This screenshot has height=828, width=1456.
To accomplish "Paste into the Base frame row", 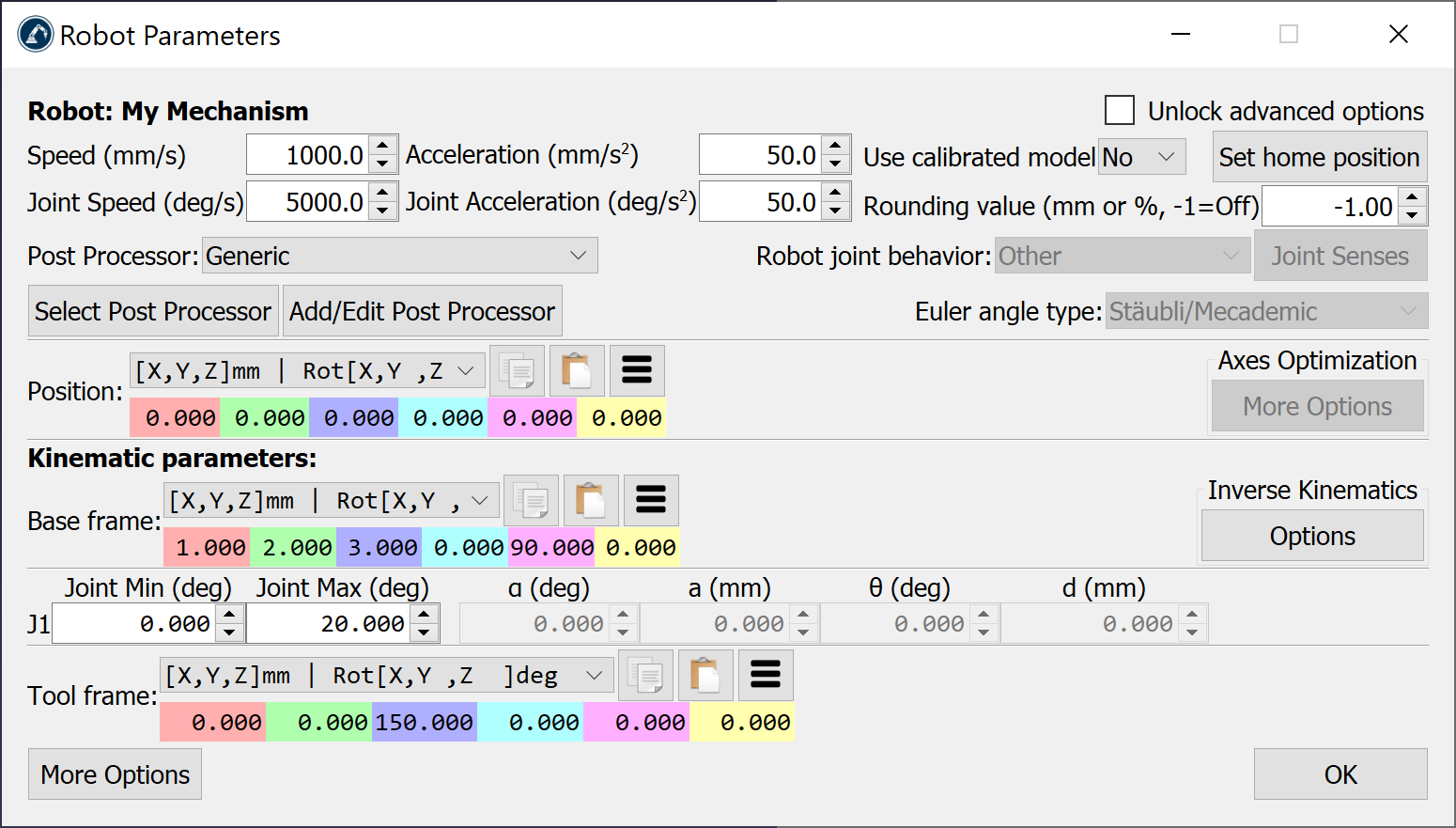I will pos(591,500).
